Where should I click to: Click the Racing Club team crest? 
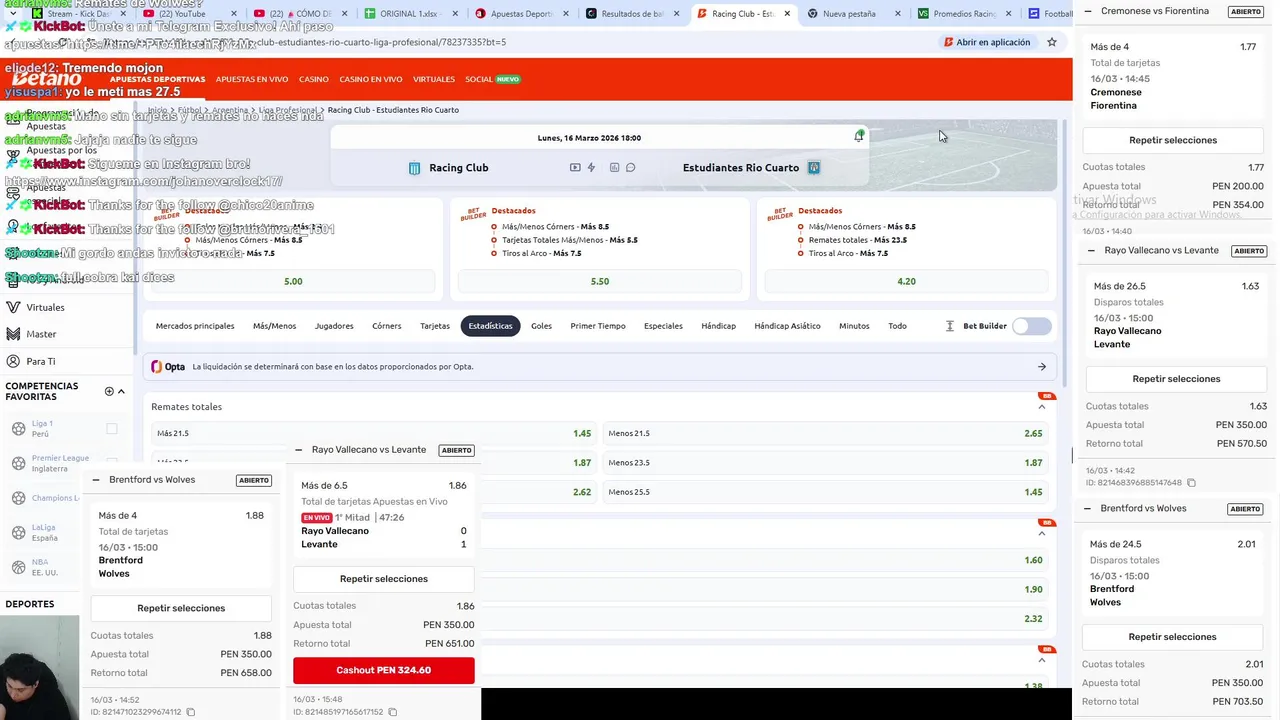point(415,168)
